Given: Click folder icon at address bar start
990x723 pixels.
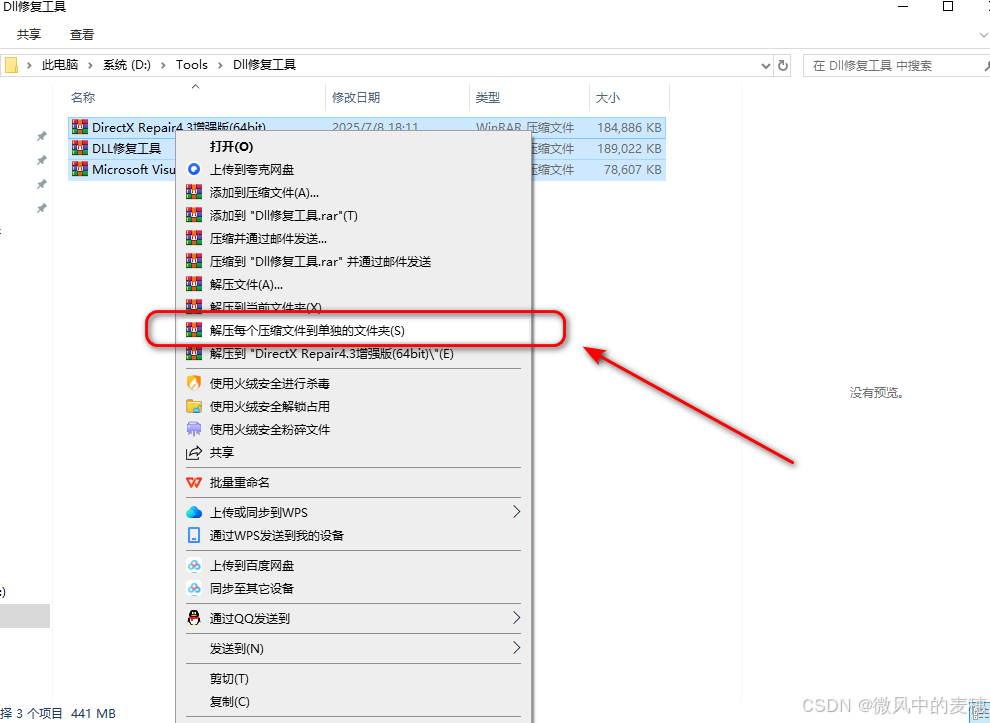Looking at the screenshot, I should pyautogui.click(x=11, y=65).
